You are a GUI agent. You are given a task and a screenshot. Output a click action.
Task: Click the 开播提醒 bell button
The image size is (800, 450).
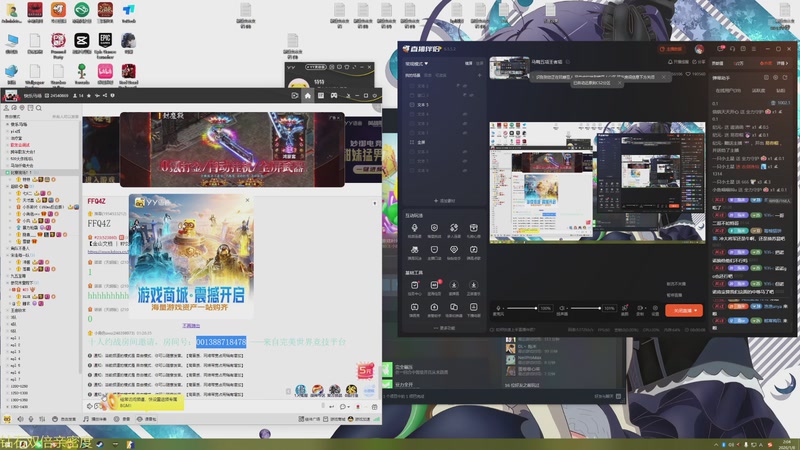pyautogui.click(x=678, y=62)
